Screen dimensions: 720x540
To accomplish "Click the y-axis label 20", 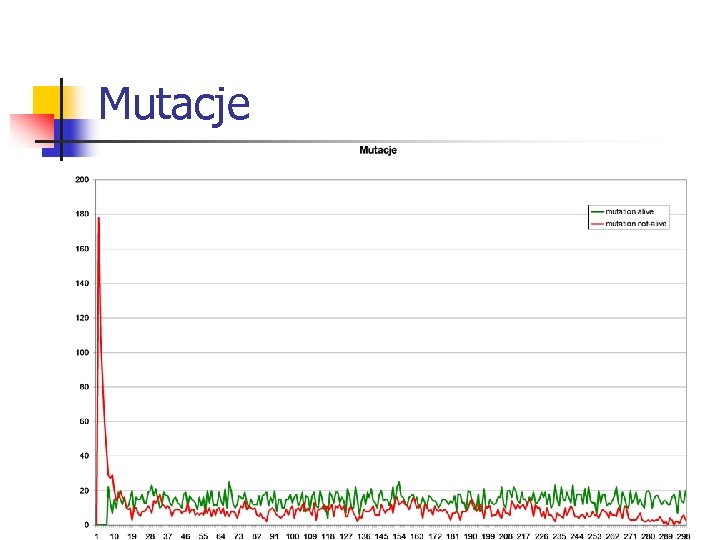I will pos(84,491).
